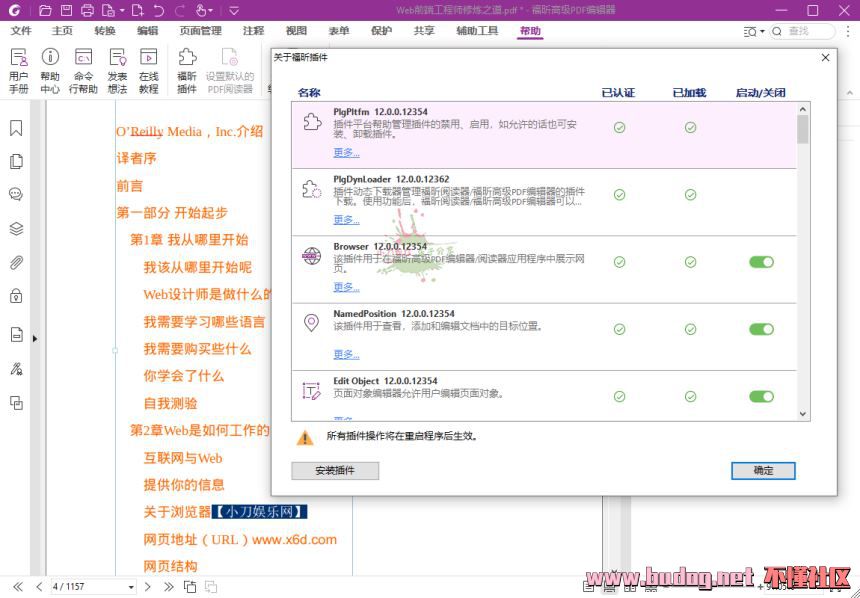Open the page number dropdown in status bar
Screen dimensions: 860x598
pyautogui.click(x=131, y=587)
